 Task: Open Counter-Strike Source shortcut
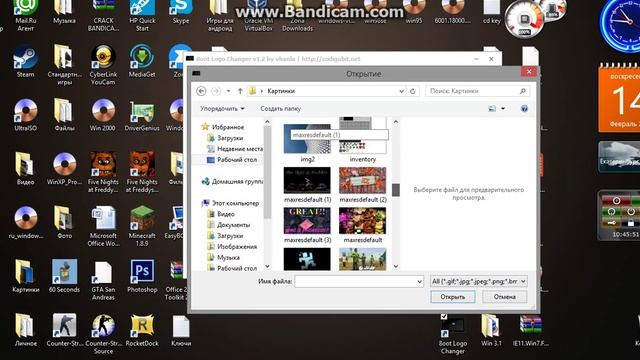tap(103, 334)
